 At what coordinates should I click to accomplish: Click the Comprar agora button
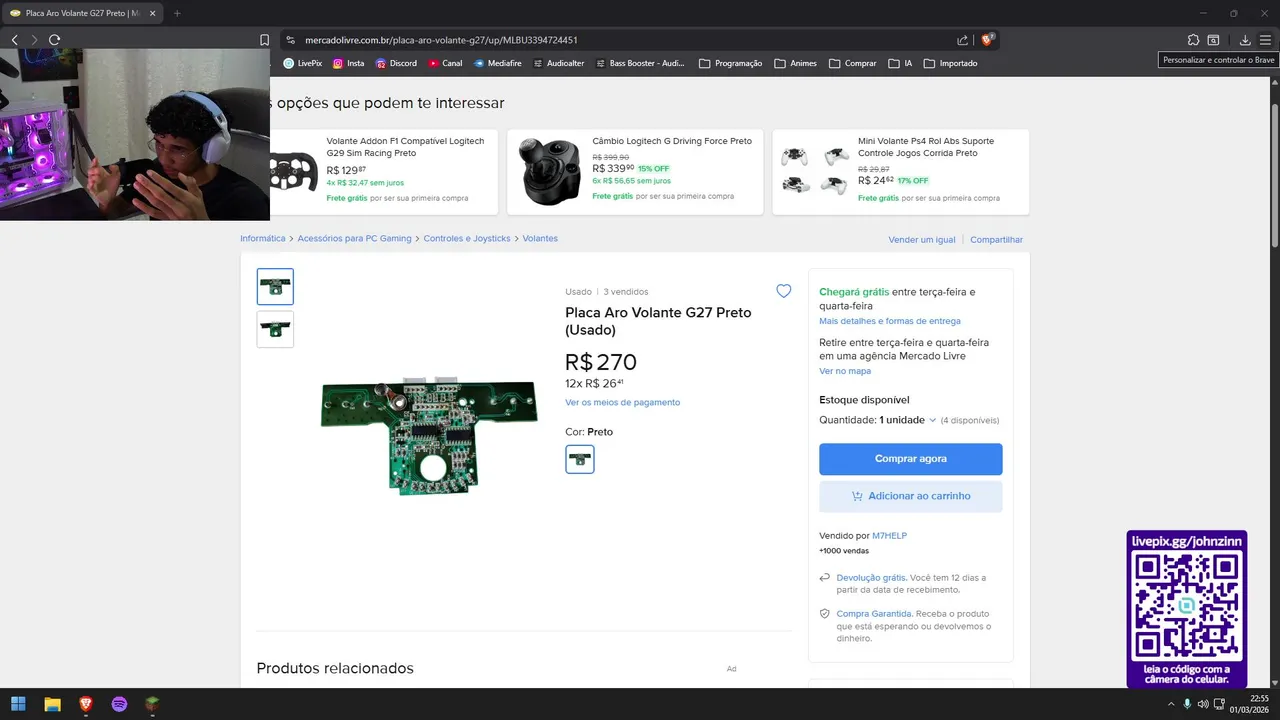point(910,459)
